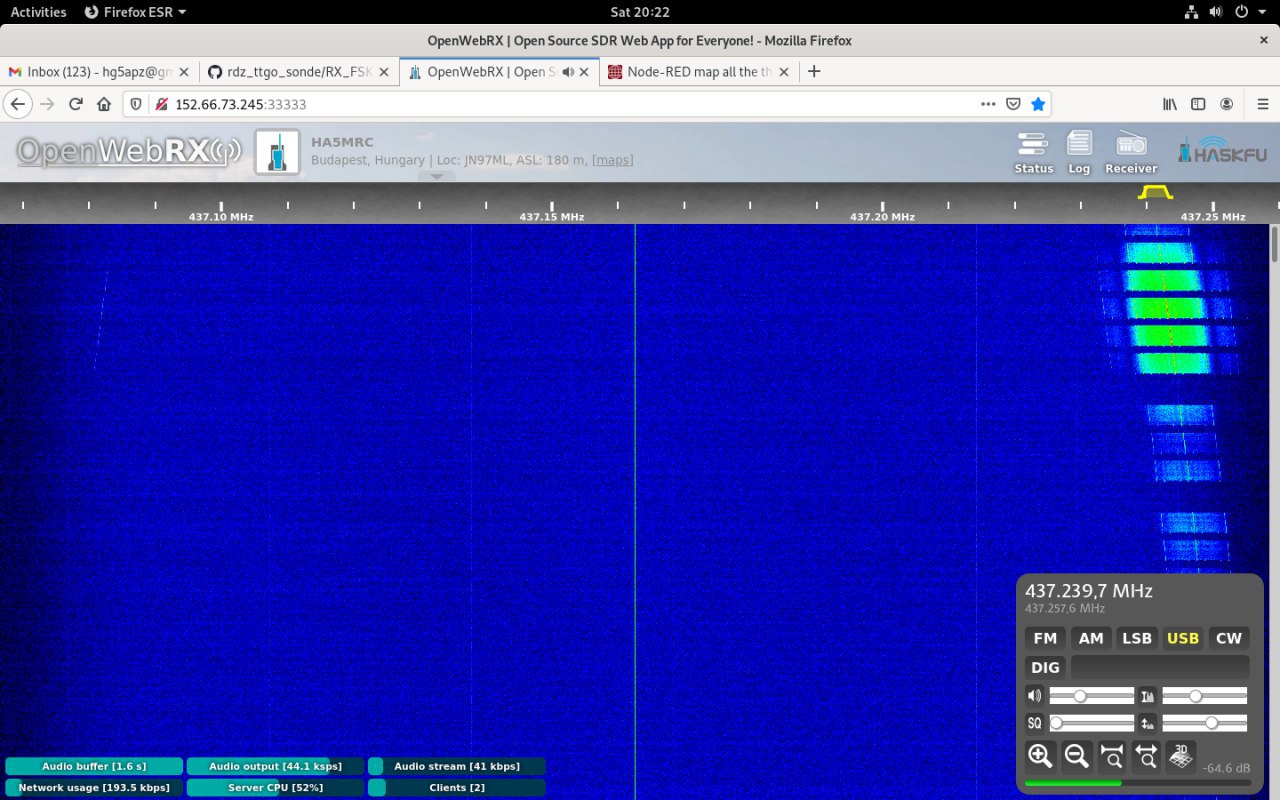Select LSB demodulation mode

pyautogui.click(x=1137, y=638)
